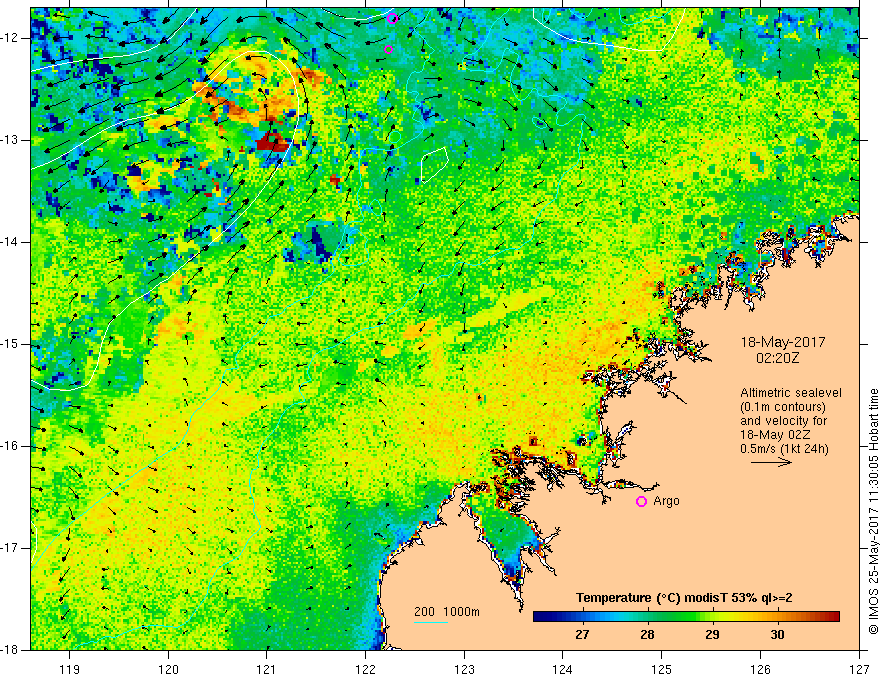
Task: Click the "119" longitude axis label
Action: coord(70,669)
